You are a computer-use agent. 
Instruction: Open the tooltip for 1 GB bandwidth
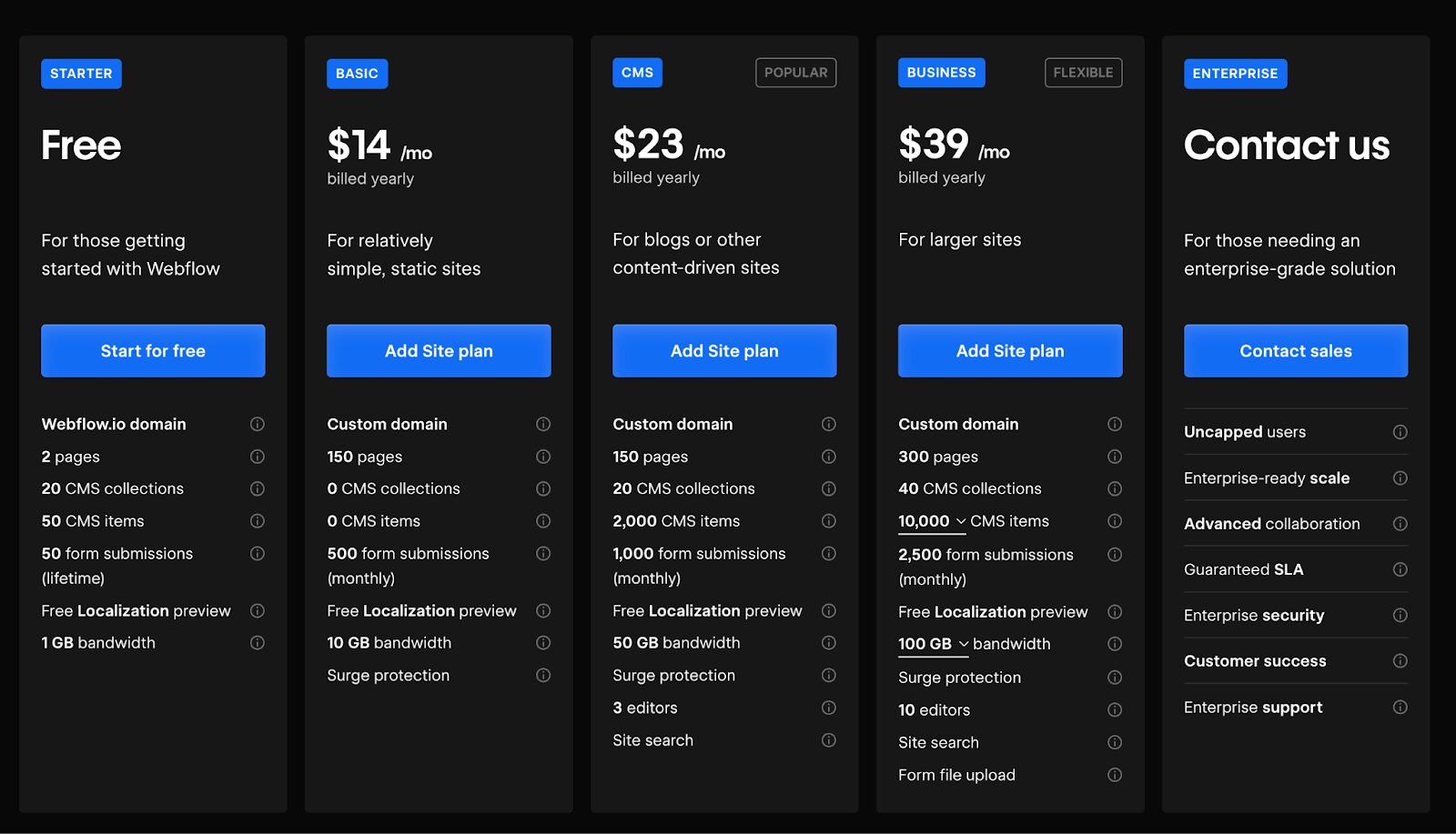pos(257,642)
